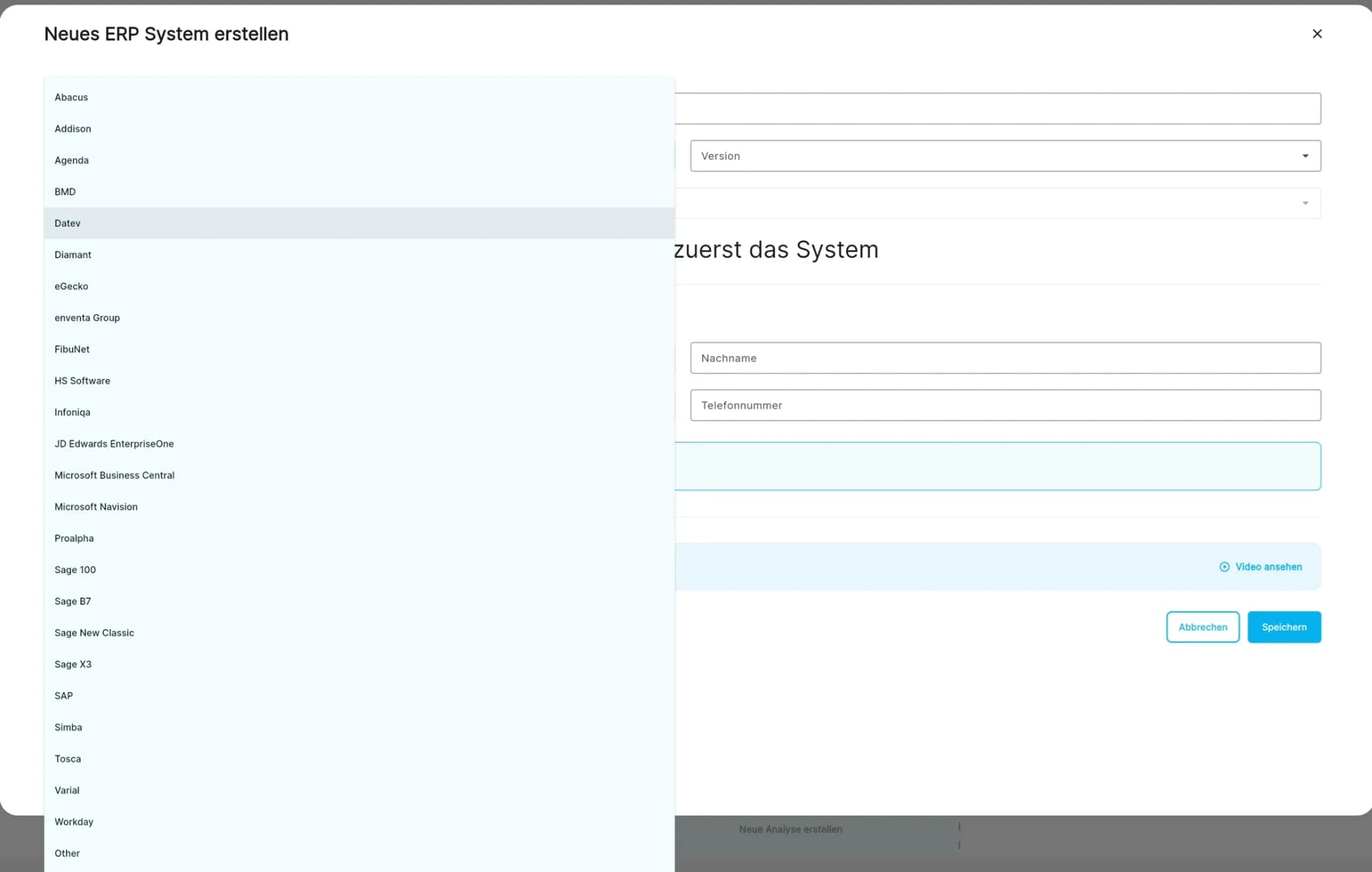This screenshot has height=872, width=1372.
Task: Expand the greyed-out dropdown below Version
Action: pyautogui.click(x=998, y=203)
